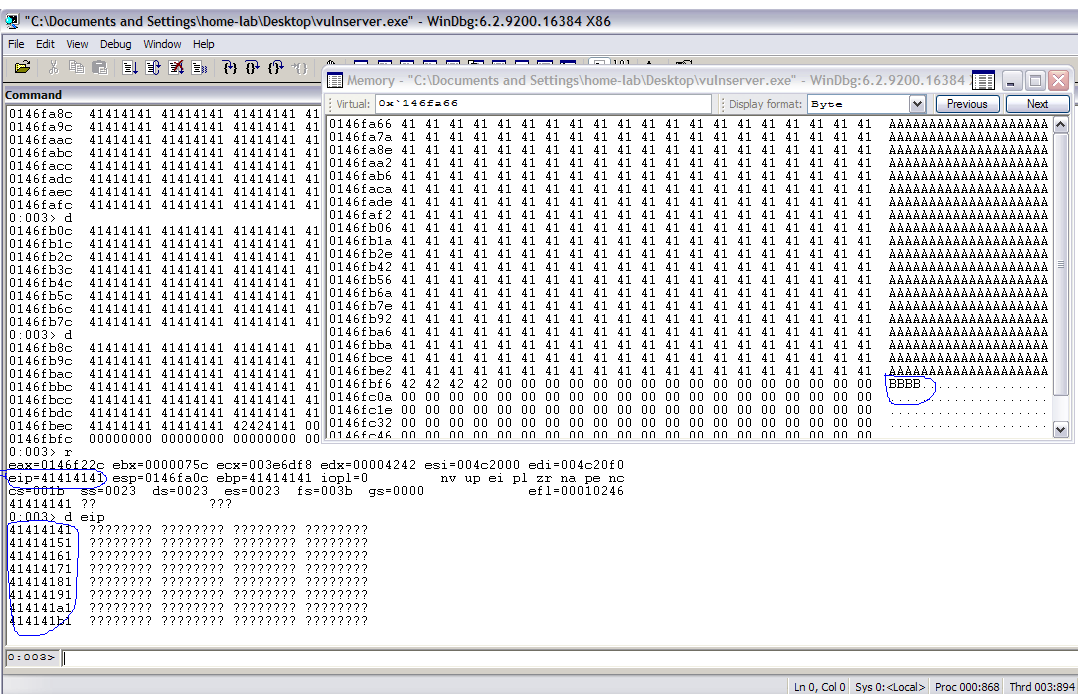Open the Display format dropdown
Viewport: 1078px width, 694px height.
[917, 104]
